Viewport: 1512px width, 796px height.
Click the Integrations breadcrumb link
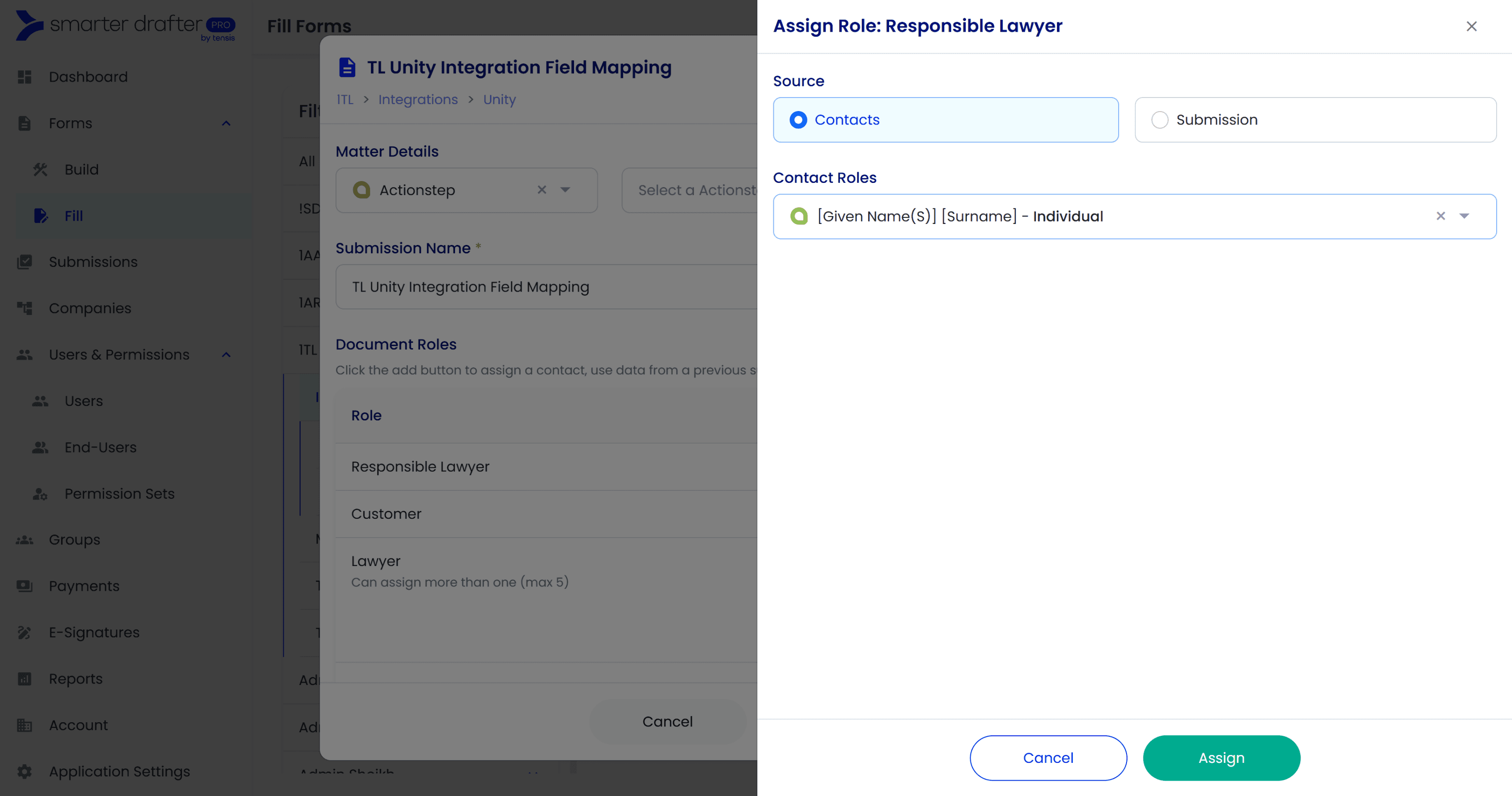(x=417, y=99)
